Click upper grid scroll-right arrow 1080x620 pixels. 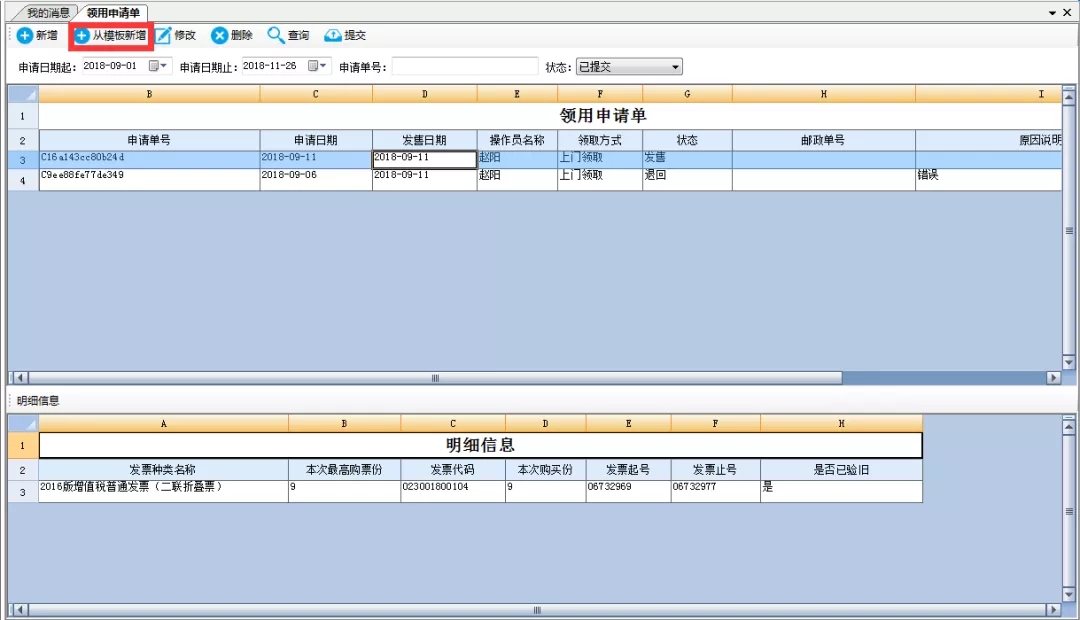click(x=1053, y=378)
